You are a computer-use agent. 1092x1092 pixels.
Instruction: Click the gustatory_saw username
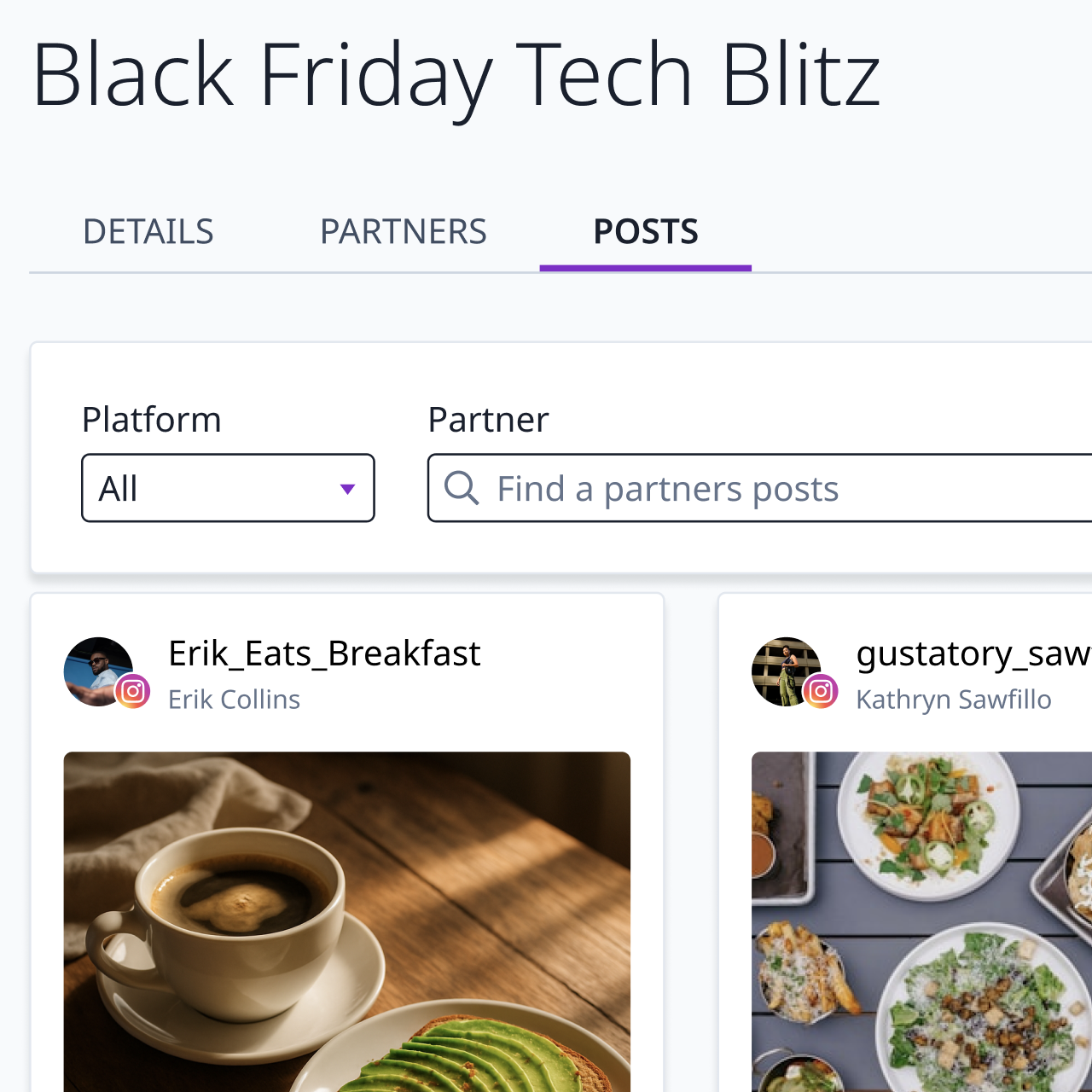pos(973,653)
